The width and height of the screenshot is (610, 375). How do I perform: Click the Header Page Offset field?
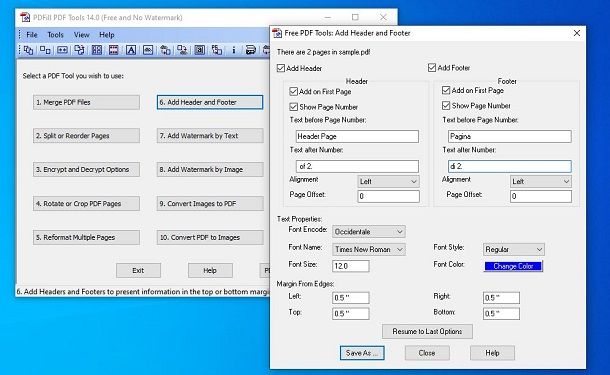point(388,196)
